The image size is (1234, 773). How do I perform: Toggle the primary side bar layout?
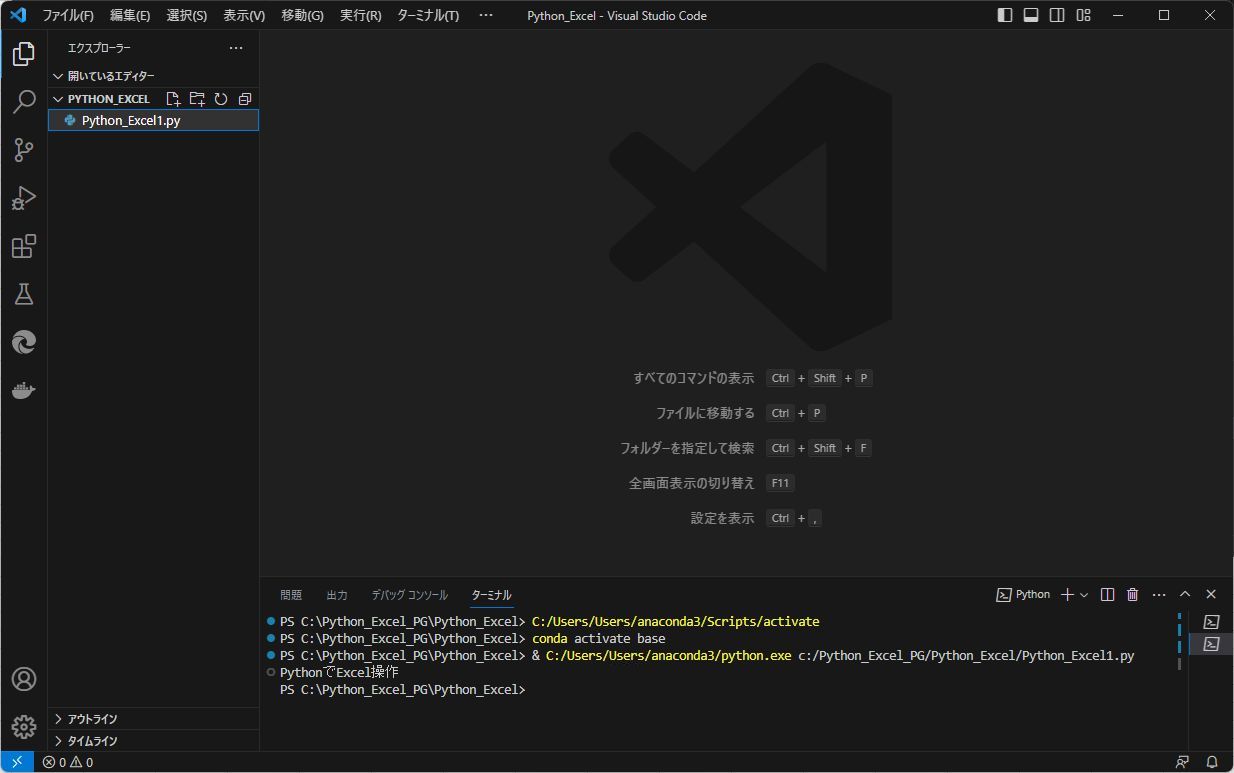1005,15
